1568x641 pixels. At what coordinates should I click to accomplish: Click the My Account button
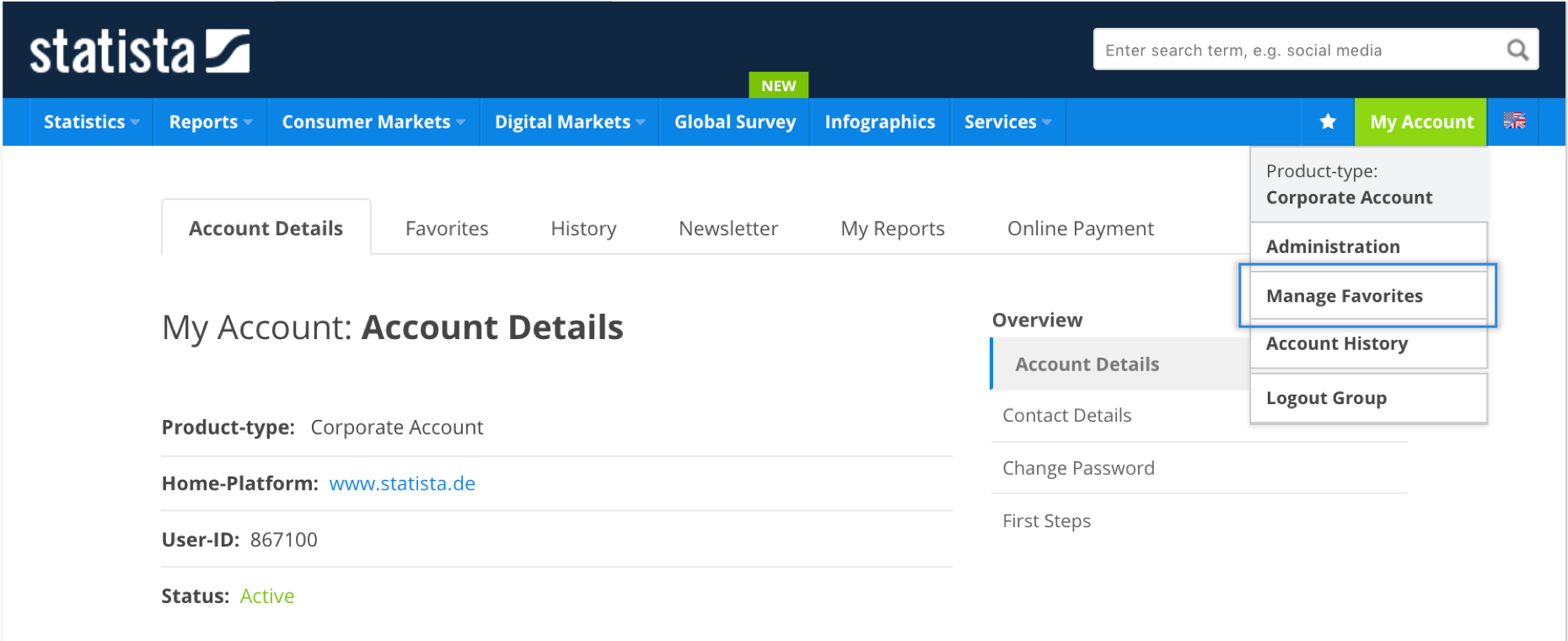(1421, 122)
